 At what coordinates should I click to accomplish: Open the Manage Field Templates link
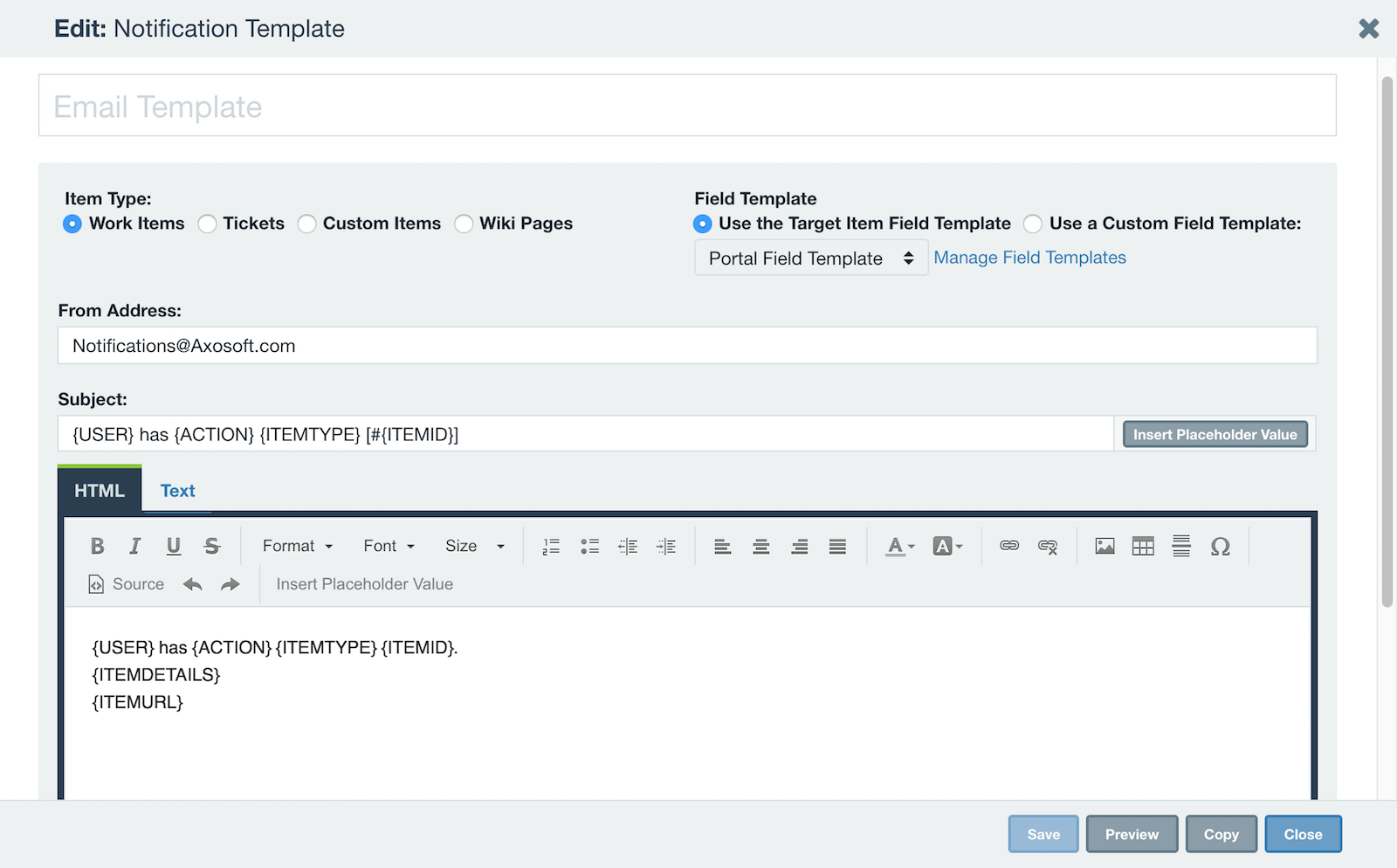1029,257
